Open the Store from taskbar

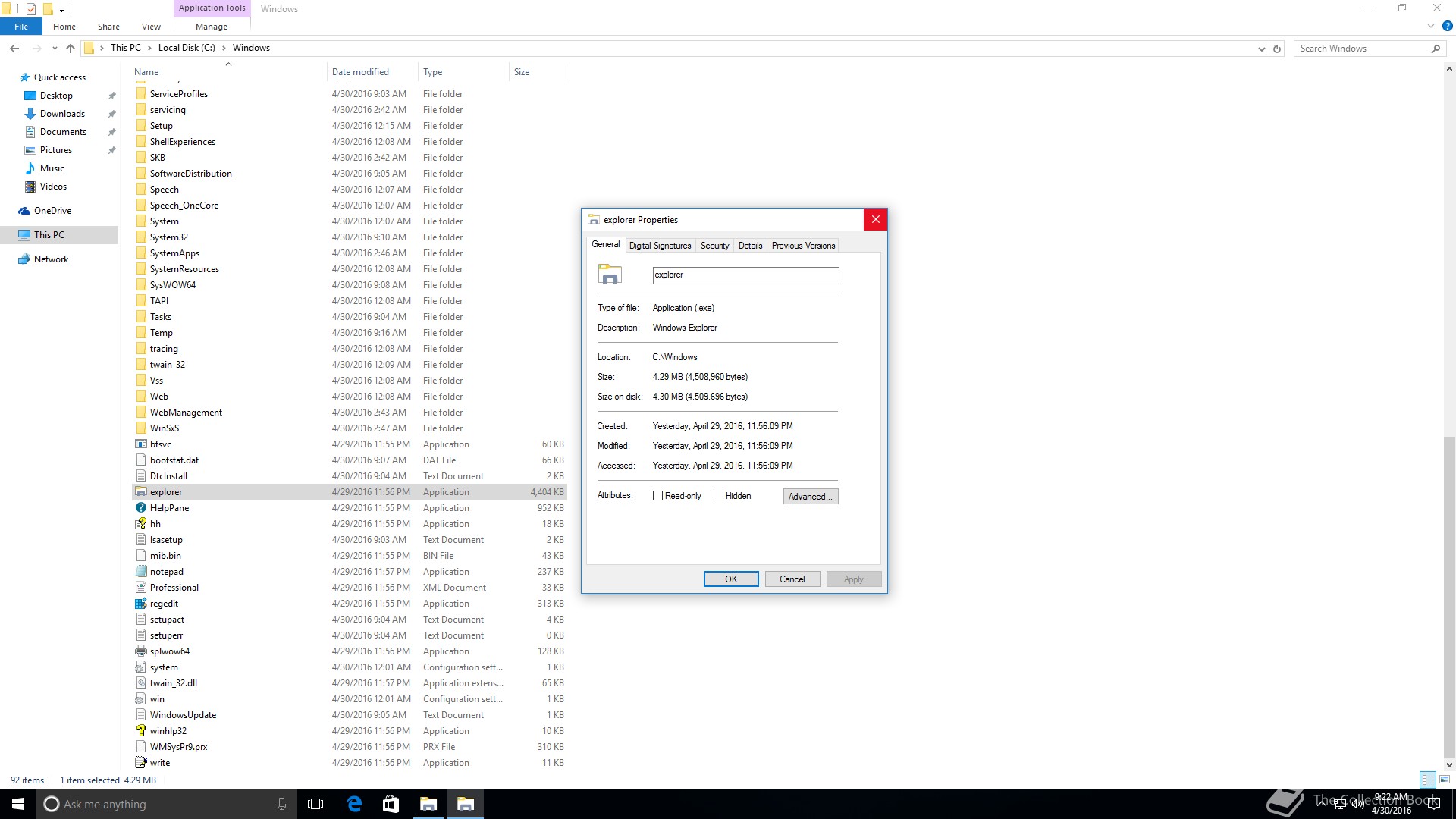[391, 804]
